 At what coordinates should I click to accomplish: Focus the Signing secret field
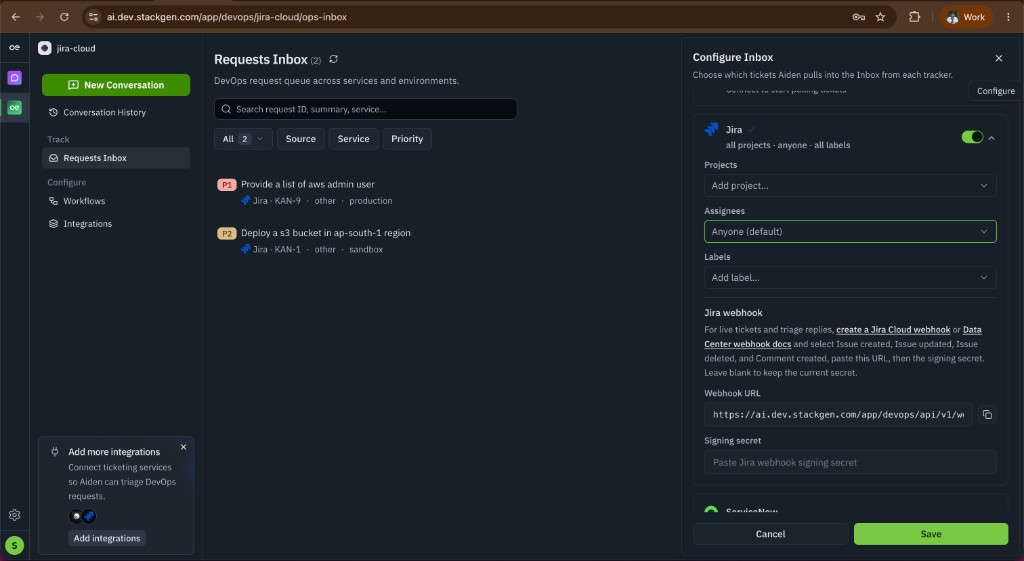click(850, 462)
